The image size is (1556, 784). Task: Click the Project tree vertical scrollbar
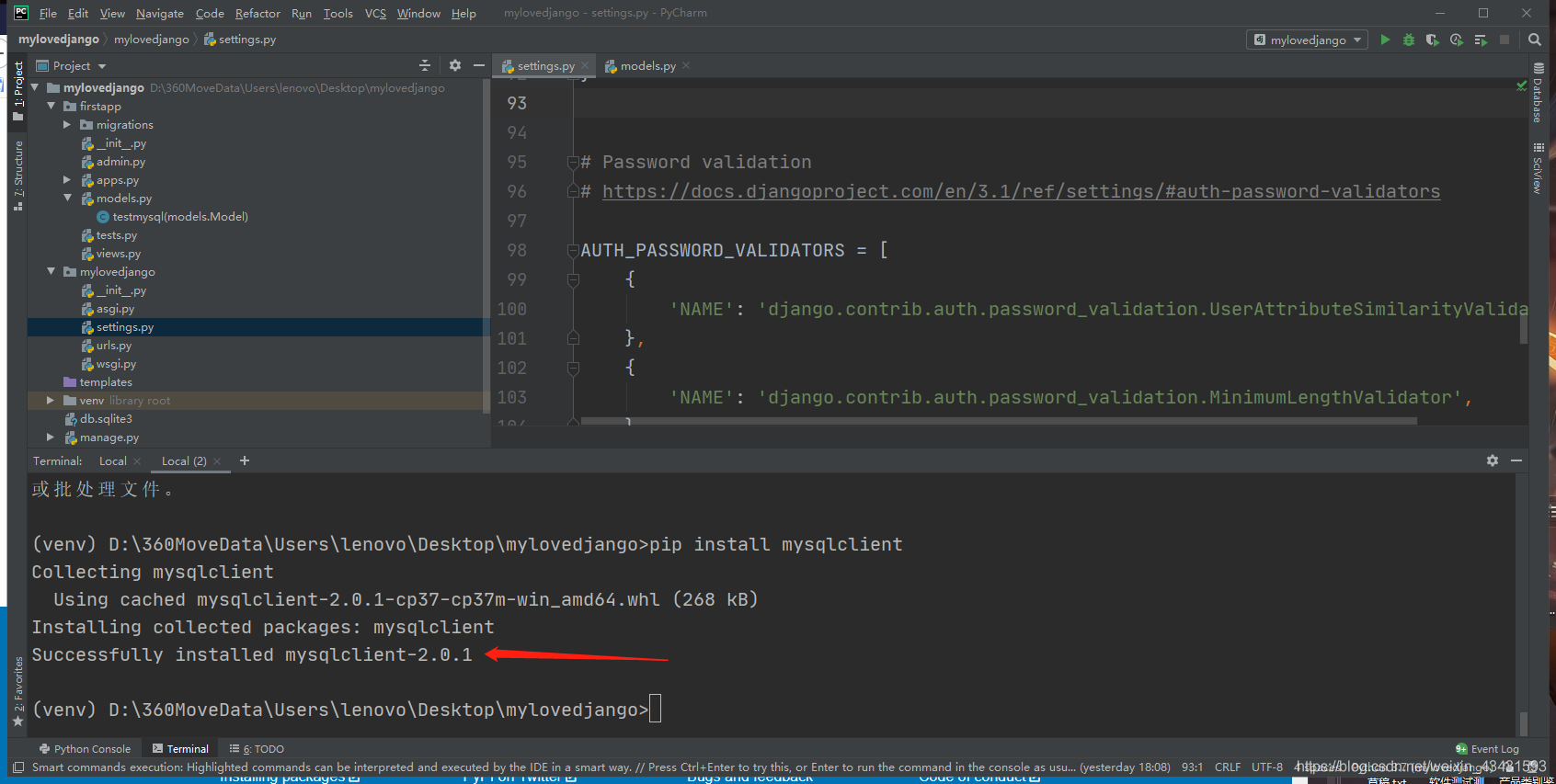pos(485,245)
